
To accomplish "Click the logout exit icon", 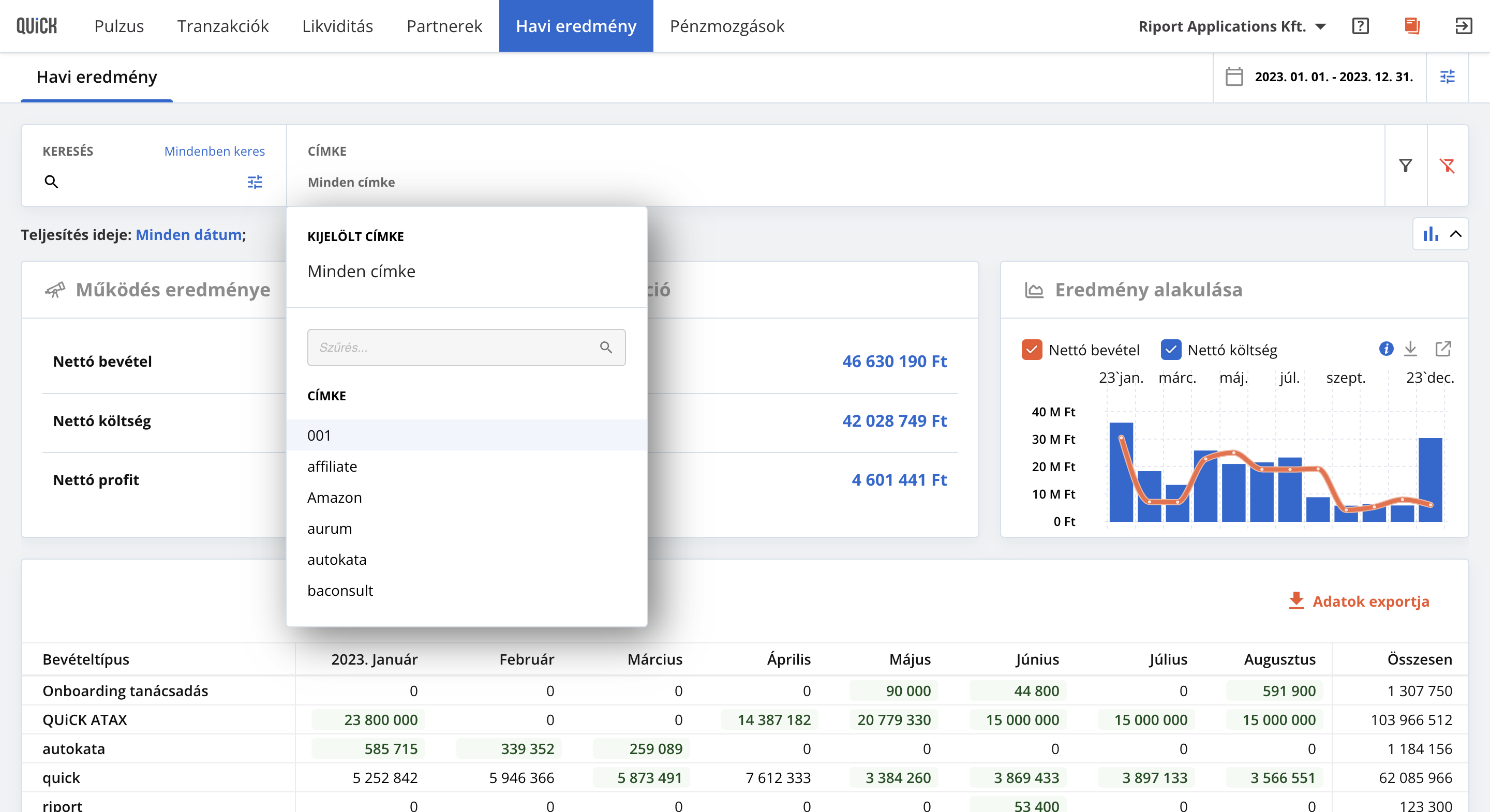I will click(1464, 26).
